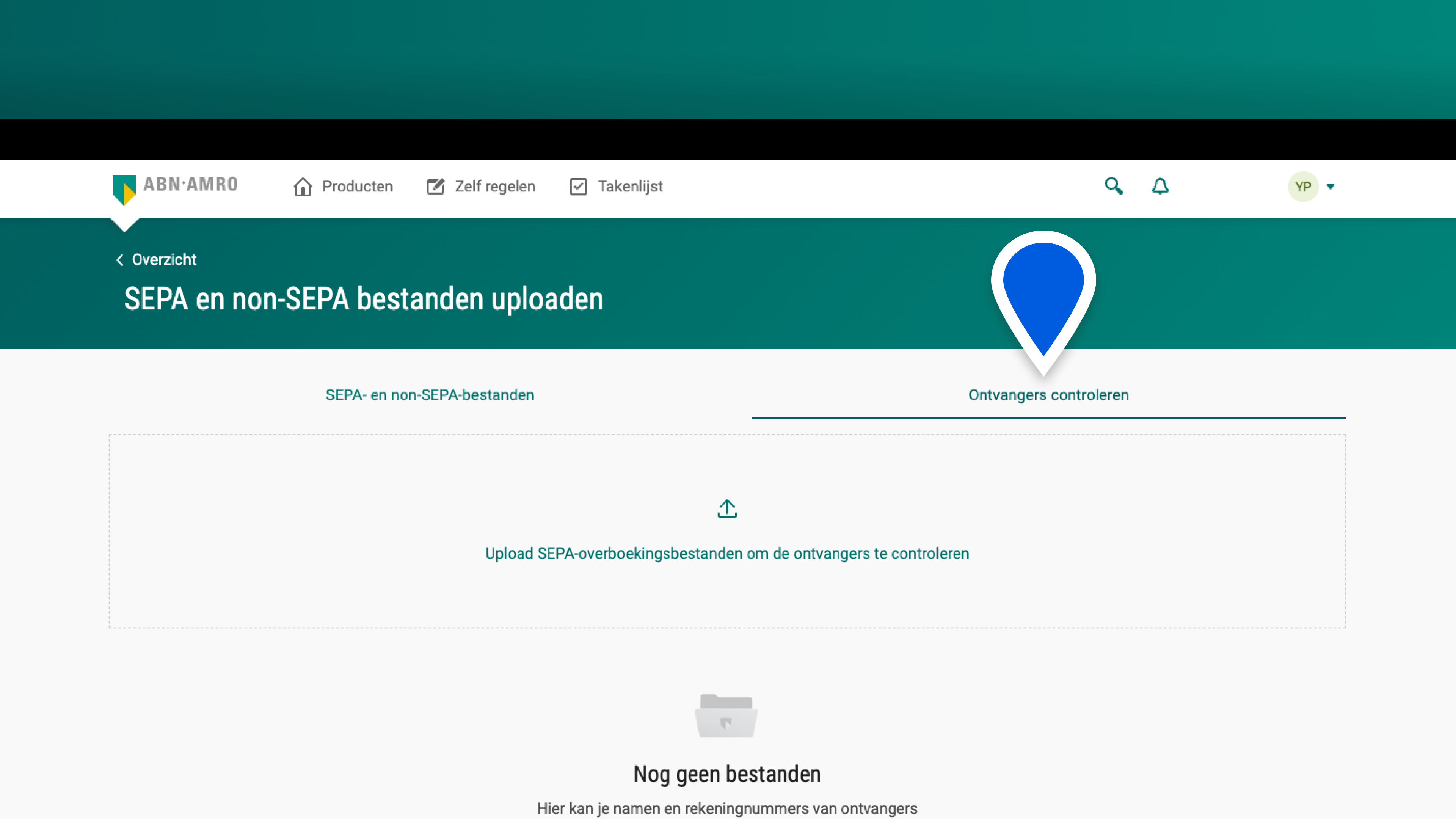Click the ABN AMRO shield logo
Screen dimensions: 1456x819
124,189
